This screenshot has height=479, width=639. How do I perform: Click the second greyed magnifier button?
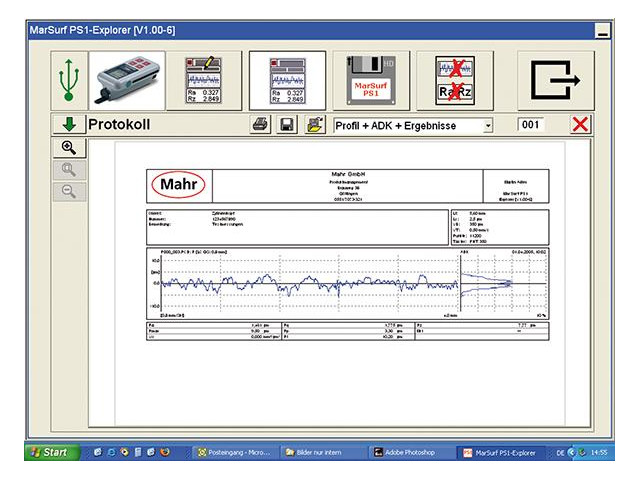coord(69,170)
